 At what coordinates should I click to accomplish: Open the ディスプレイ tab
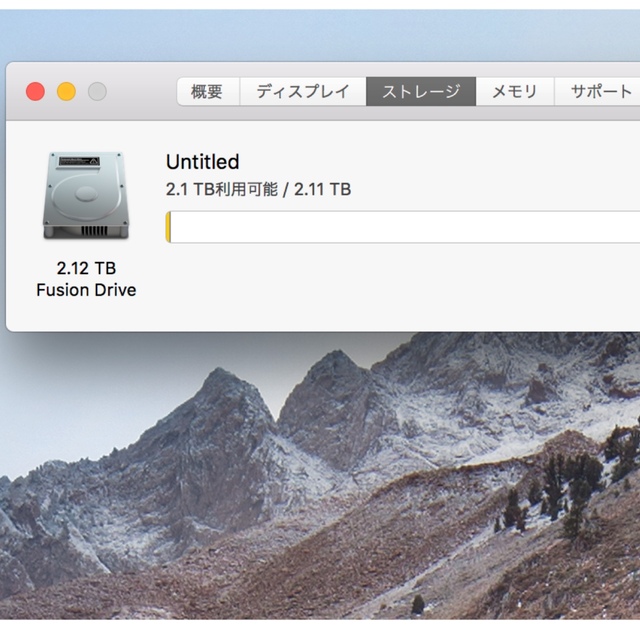coord(303,91)
